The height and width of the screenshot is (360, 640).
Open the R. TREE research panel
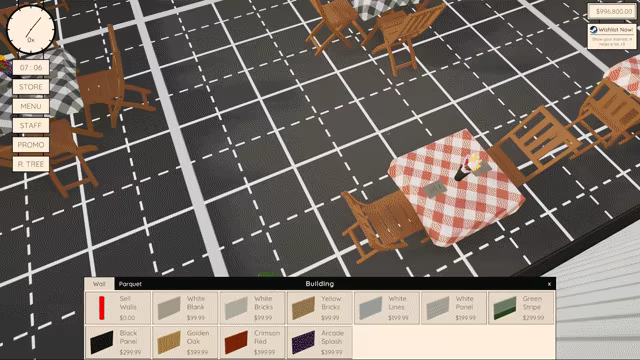point(31,164)
